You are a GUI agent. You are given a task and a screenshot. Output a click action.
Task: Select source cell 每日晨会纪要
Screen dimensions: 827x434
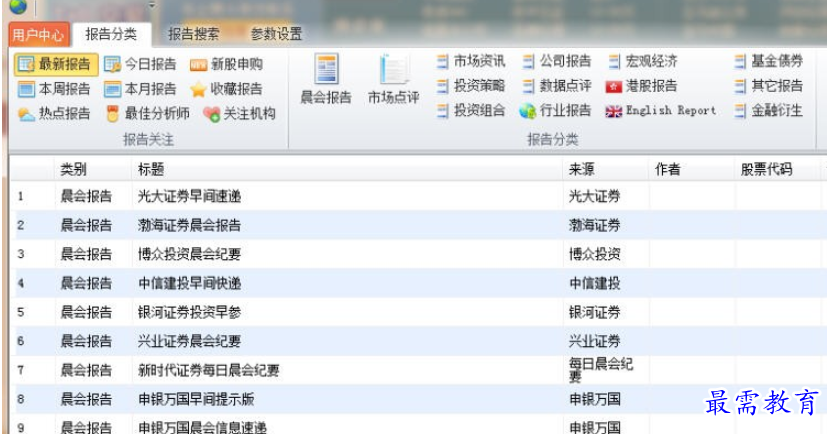[x=601, y=370]
